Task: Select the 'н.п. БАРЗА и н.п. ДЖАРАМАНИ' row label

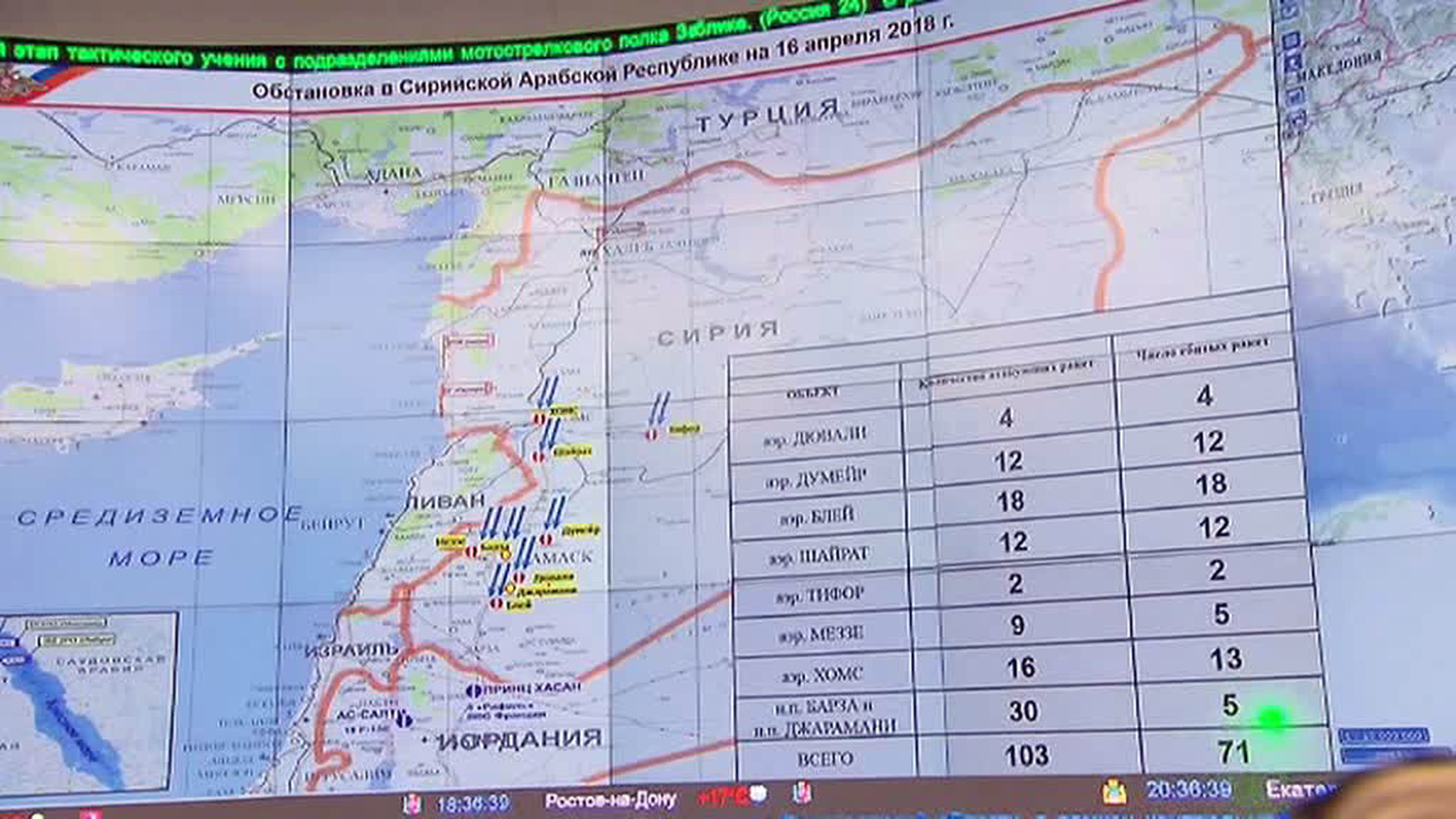Action: pos(824,716)
